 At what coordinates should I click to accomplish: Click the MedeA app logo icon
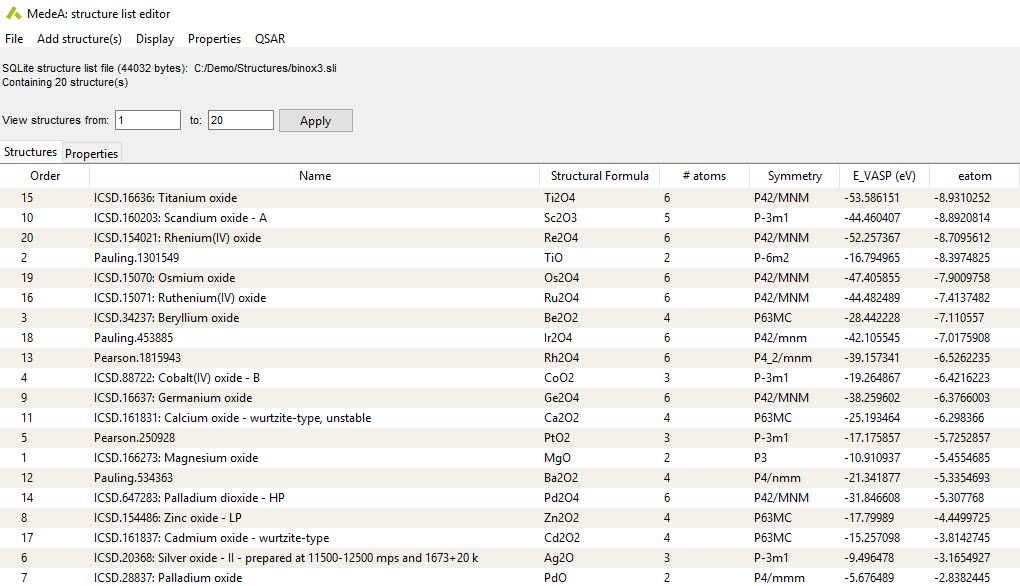[x=13, y=14]
